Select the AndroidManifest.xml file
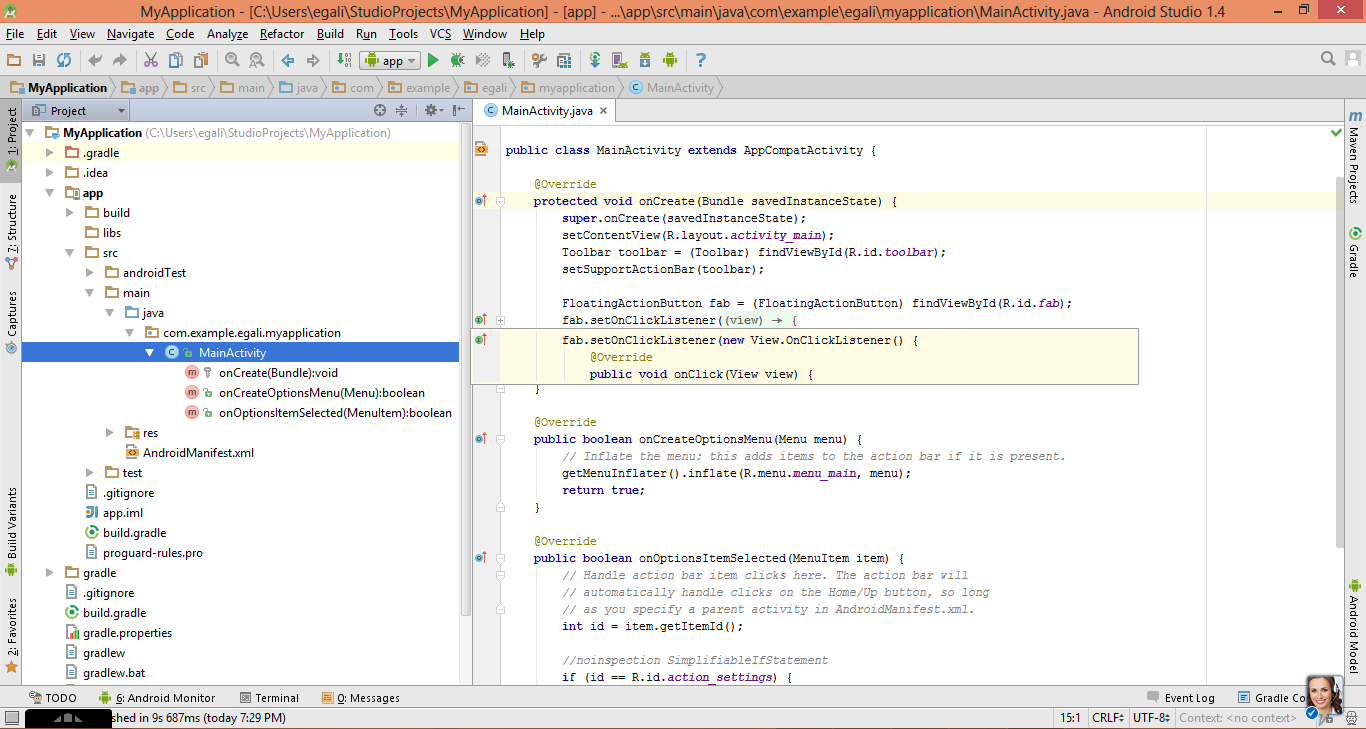Screen dimensions: 1366x729 point(189,453)
